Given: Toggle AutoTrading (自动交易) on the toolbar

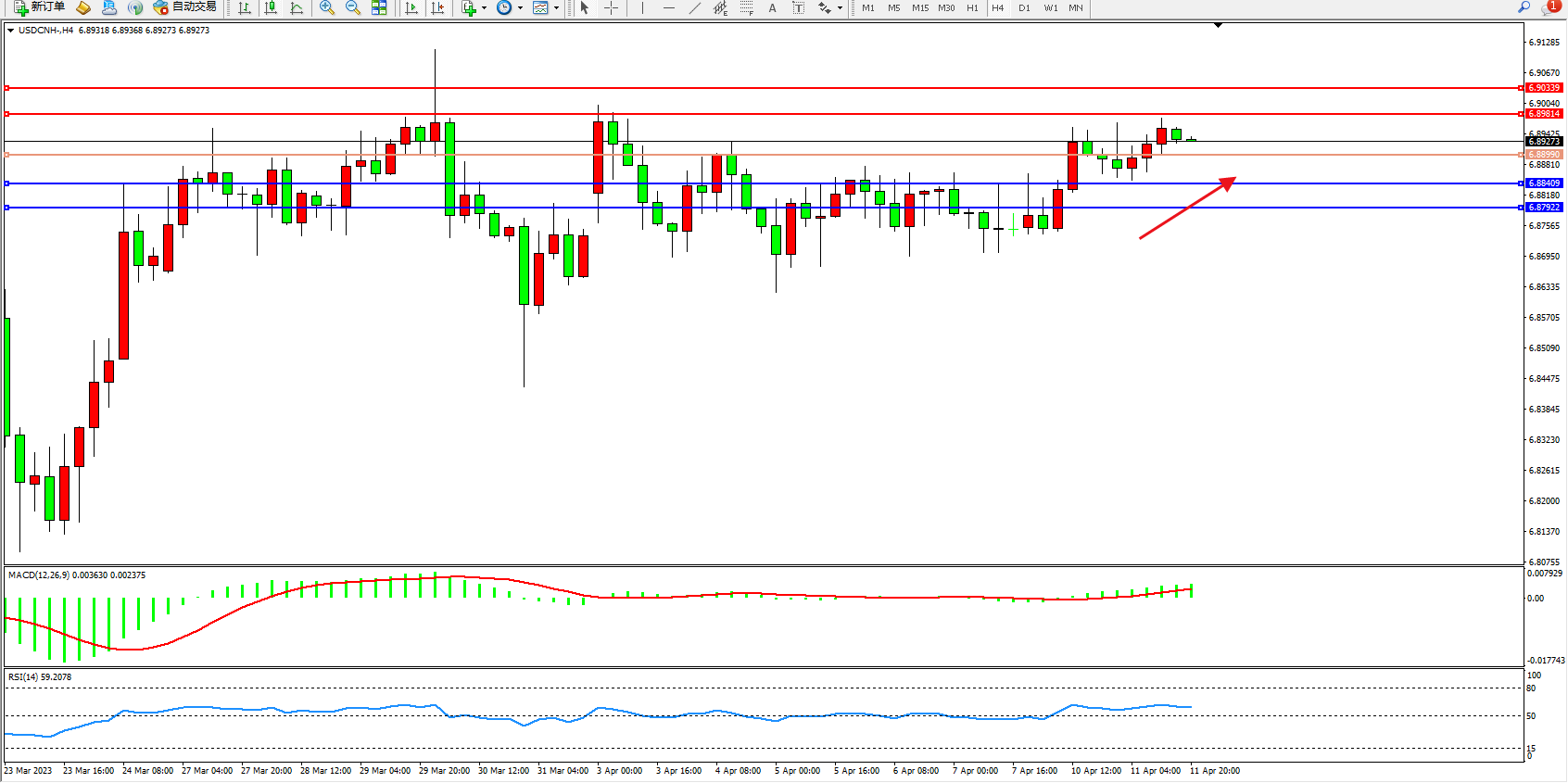Looking at the screenshot, I should pos(184,7).
